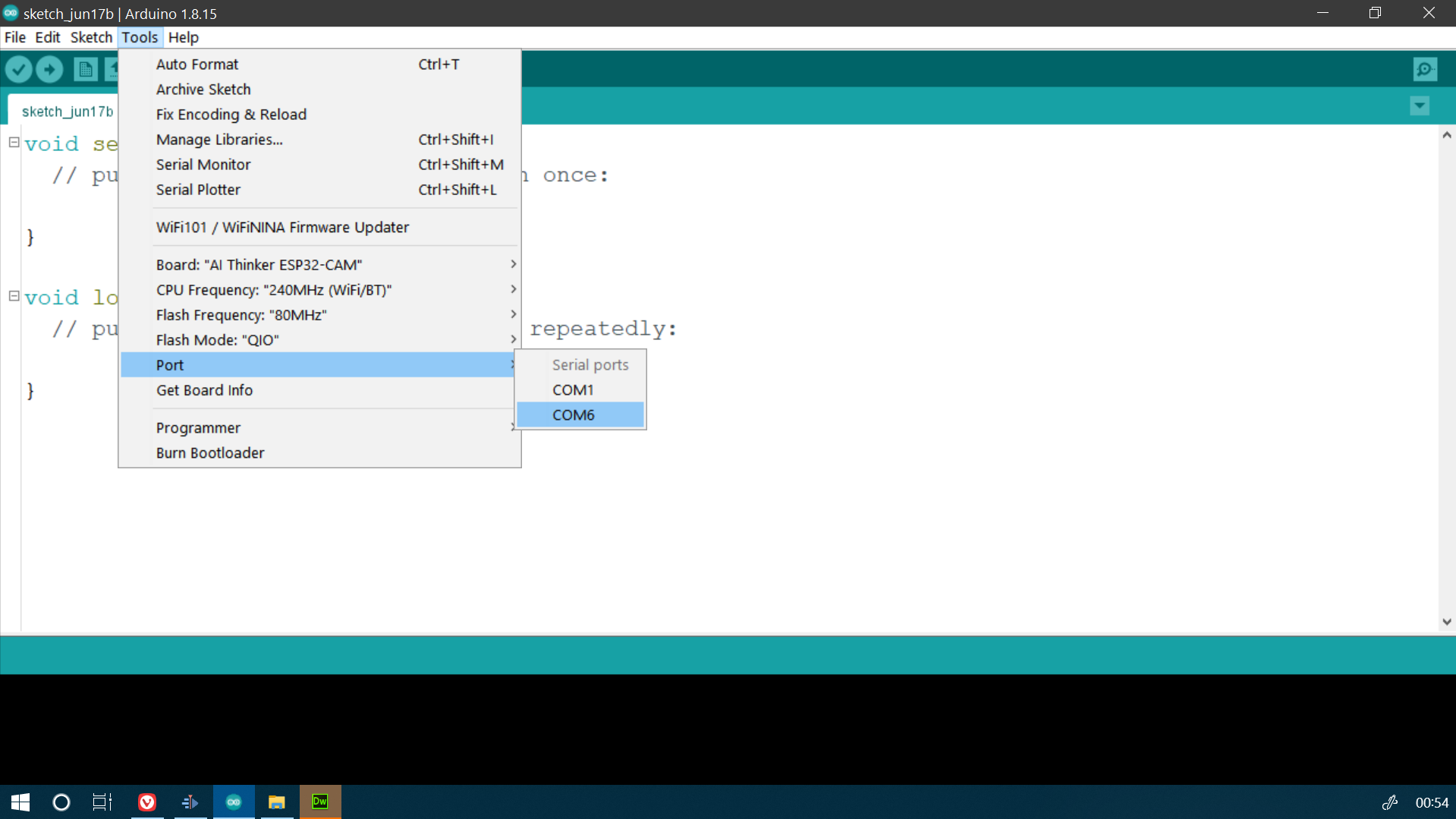Screen dimensions: 1456x819
Task: Open Cortana search circle icon
Action: pos(61,802)
